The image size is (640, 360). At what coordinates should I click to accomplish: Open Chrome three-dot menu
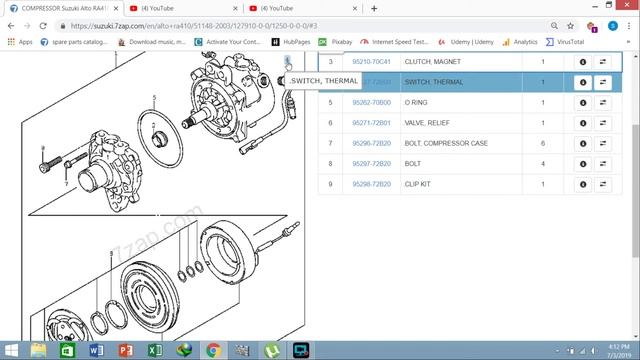(x=629, y=26)
